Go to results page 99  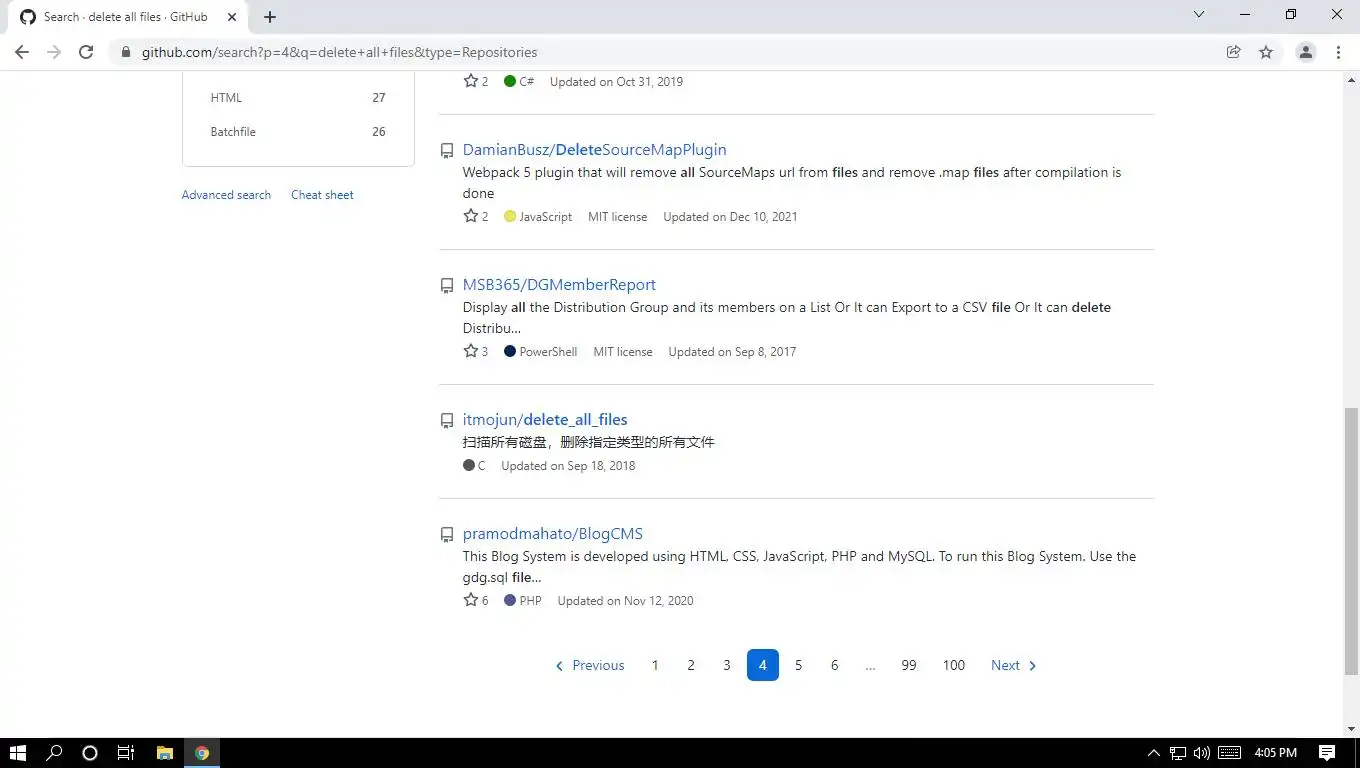point(909,665)
